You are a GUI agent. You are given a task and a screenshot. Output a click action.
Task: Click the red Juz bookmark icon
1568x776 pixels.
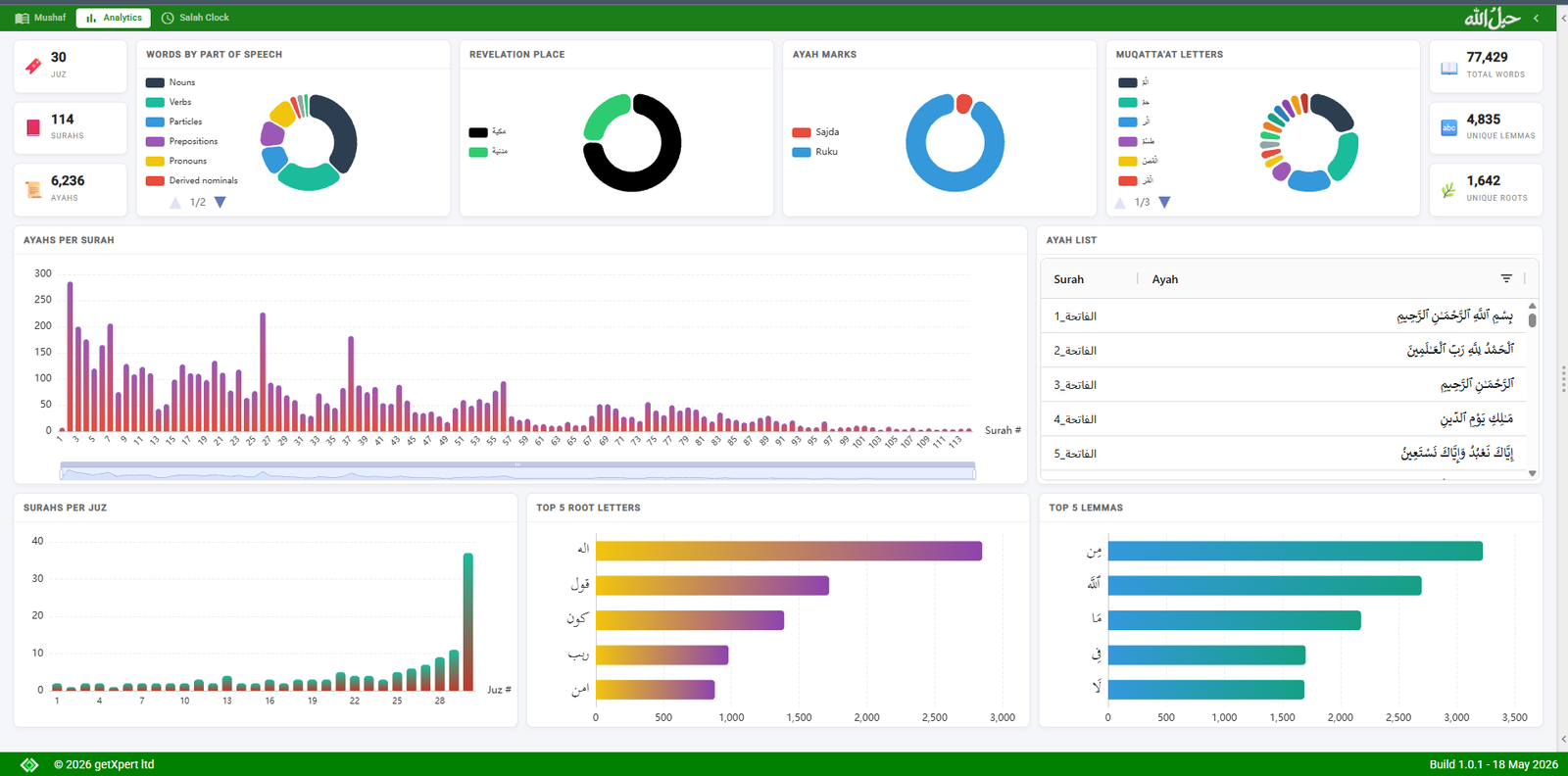[x=33, y=66]
